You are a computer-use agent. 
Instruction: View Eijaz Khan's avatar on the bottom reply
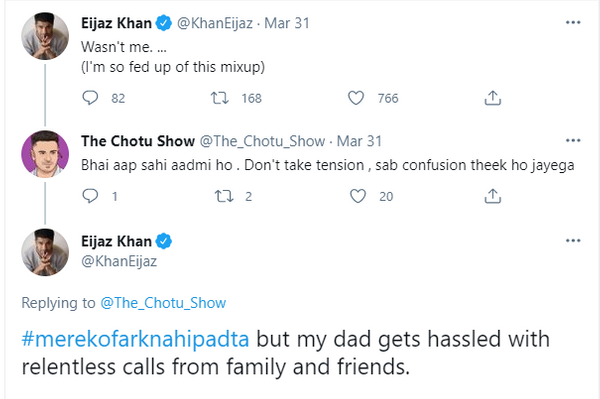[x=45, y=252]
